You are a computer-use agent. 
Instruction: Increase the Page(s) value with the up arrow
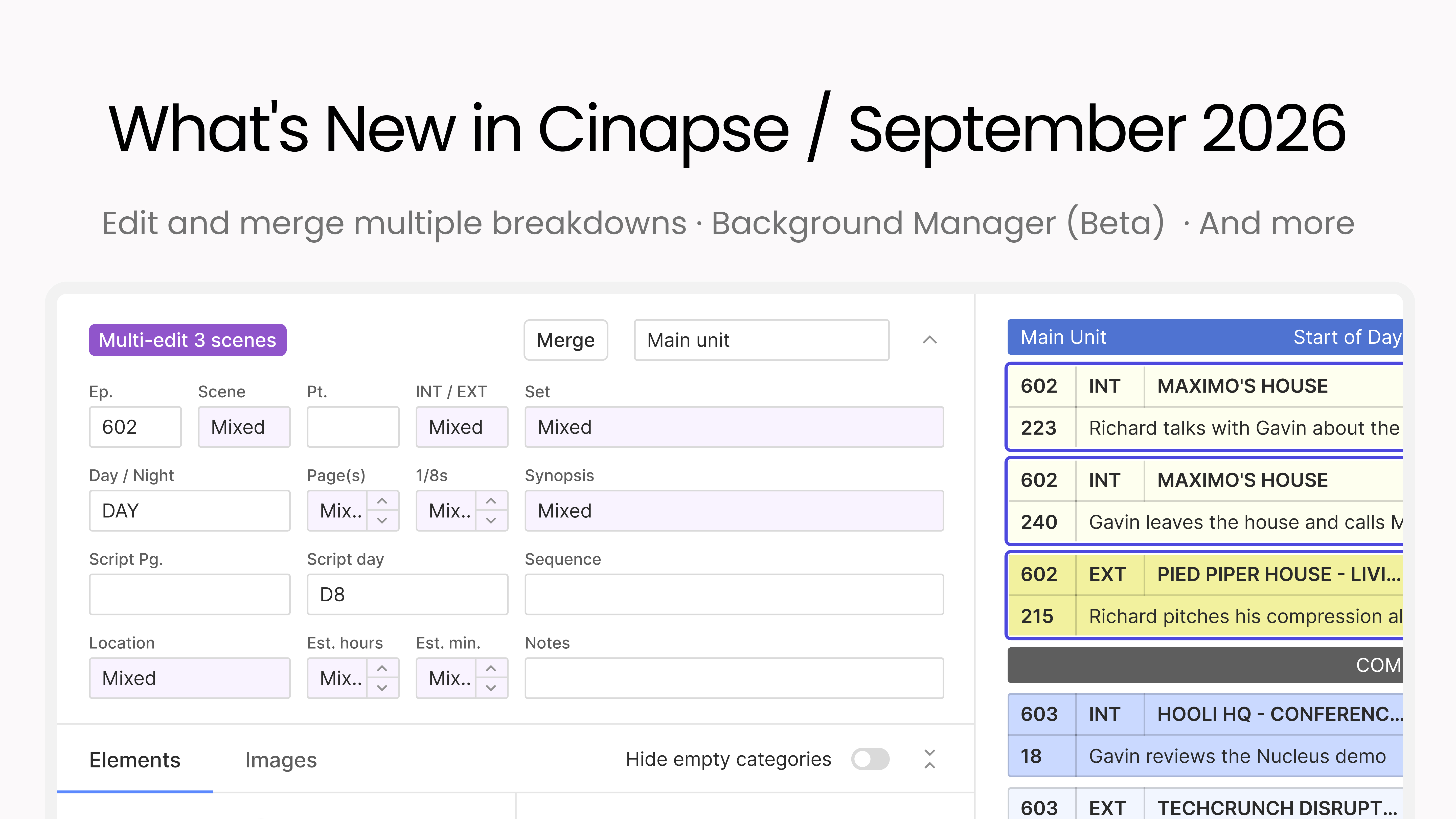click(382, 501)
